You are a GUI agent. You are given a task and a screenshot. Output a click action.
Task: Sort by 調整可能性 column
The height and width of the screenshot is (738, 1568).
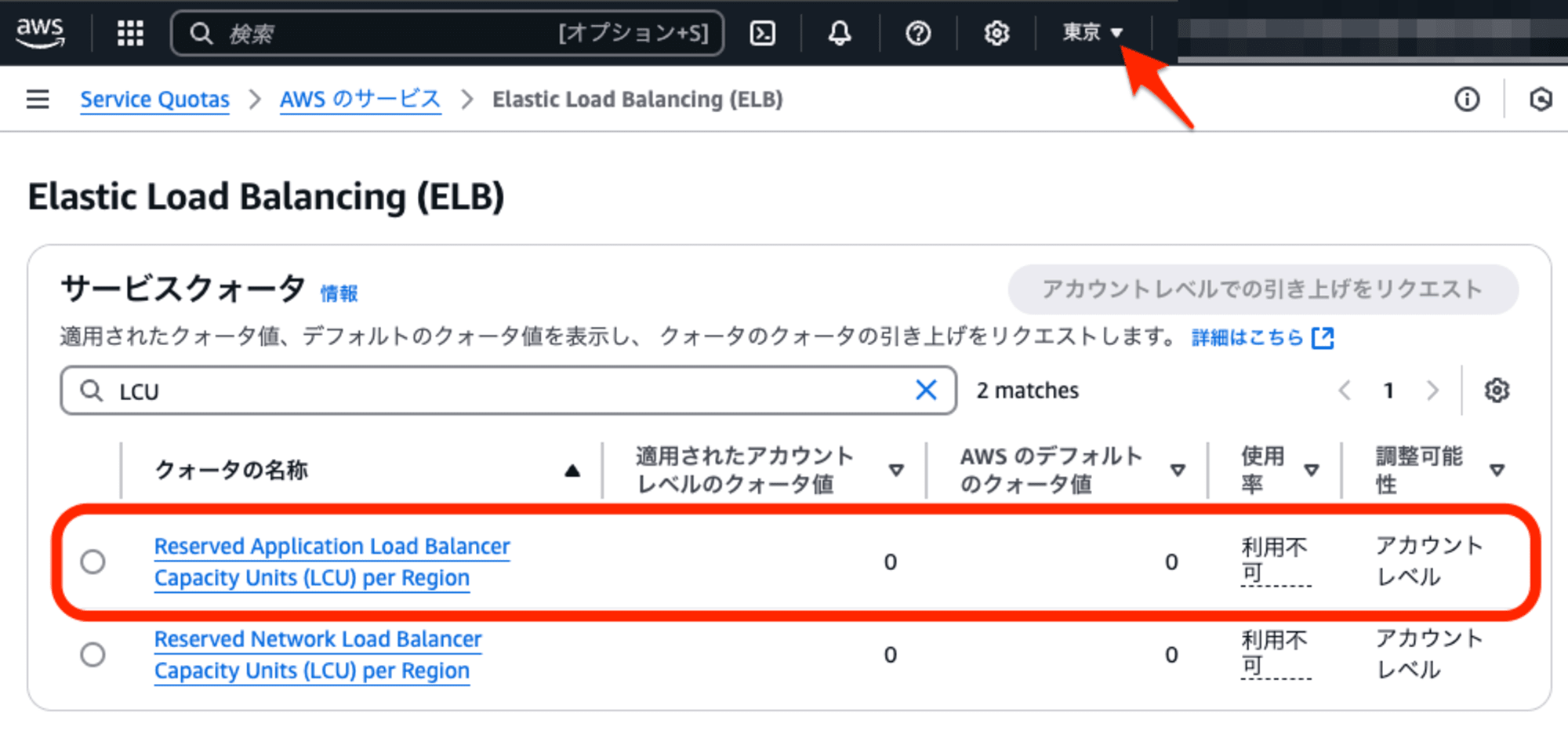click(1439, 470)
